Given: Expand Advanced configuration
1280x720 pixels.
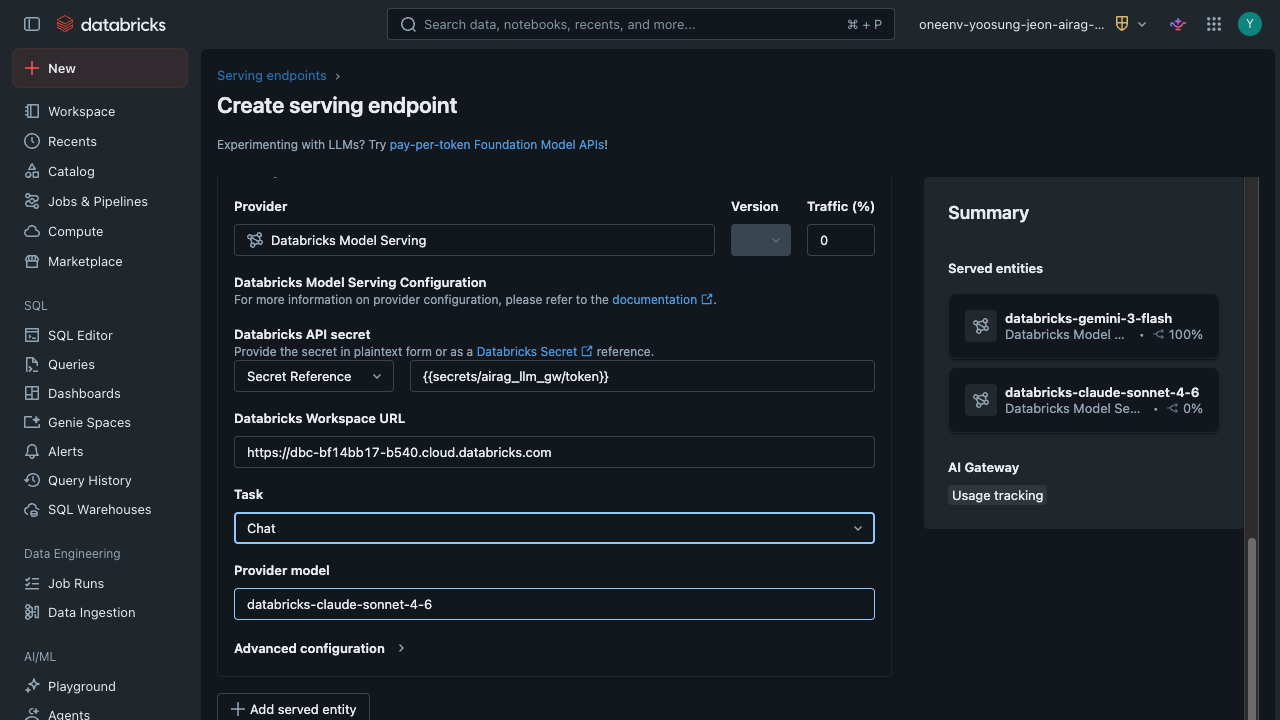Looking at the screenshot, I should [x=319, y=648].
